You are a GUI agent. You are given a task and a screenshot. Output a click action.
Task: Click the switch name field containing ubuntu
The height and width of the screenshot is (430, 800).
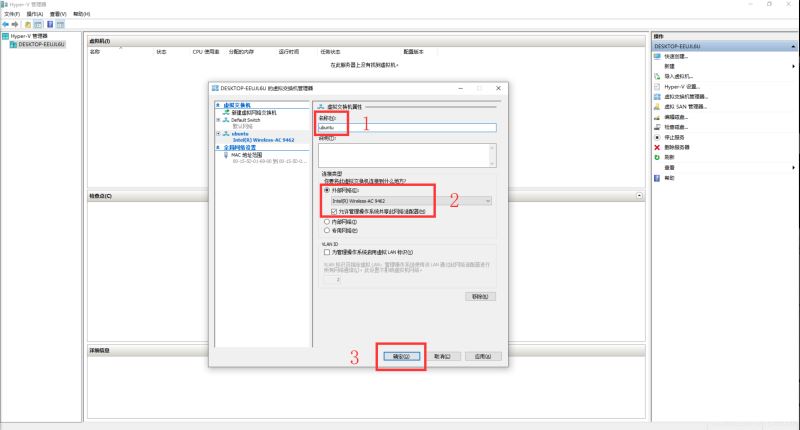406,127
